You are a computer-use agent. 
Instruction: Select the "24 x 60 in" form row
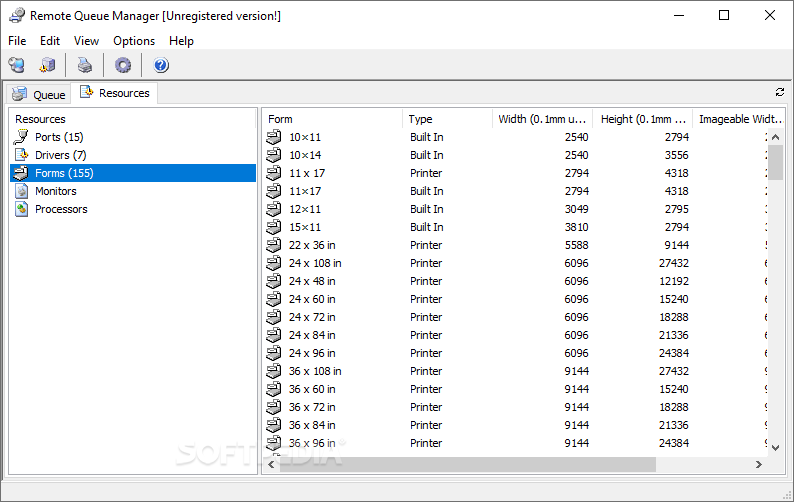coord(515,299)
